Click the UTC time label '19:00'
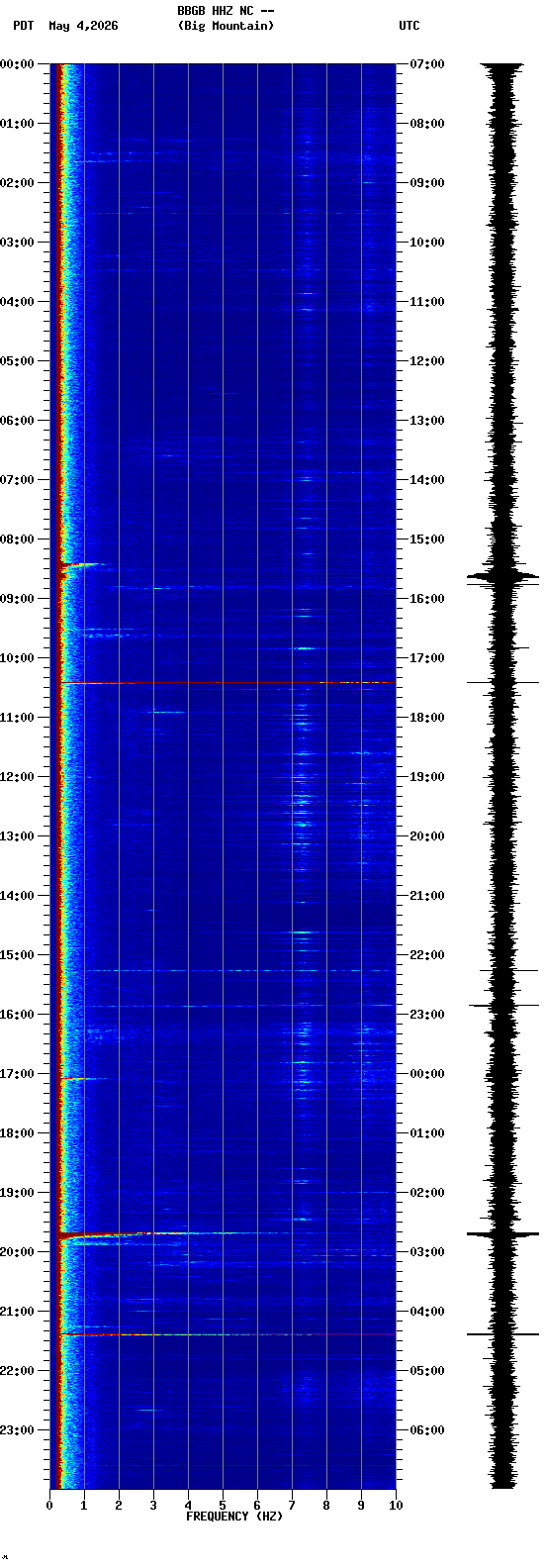Viewport: 546px width, 1568px height. (427, 777)
